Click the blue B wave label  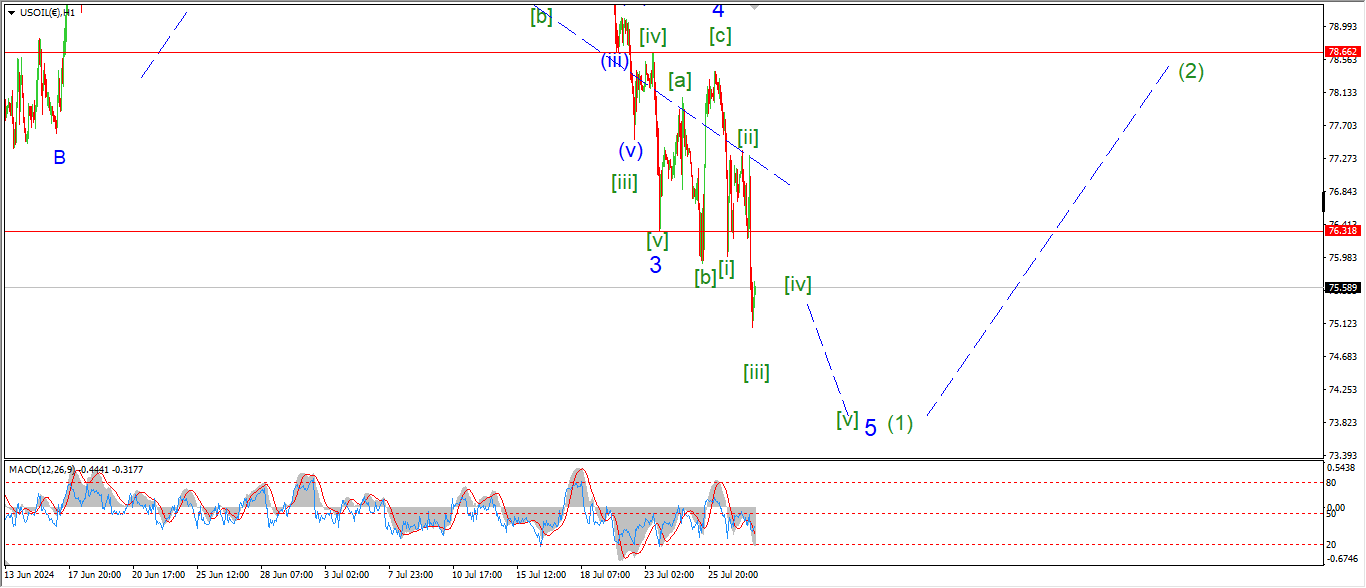pos(60,157)
